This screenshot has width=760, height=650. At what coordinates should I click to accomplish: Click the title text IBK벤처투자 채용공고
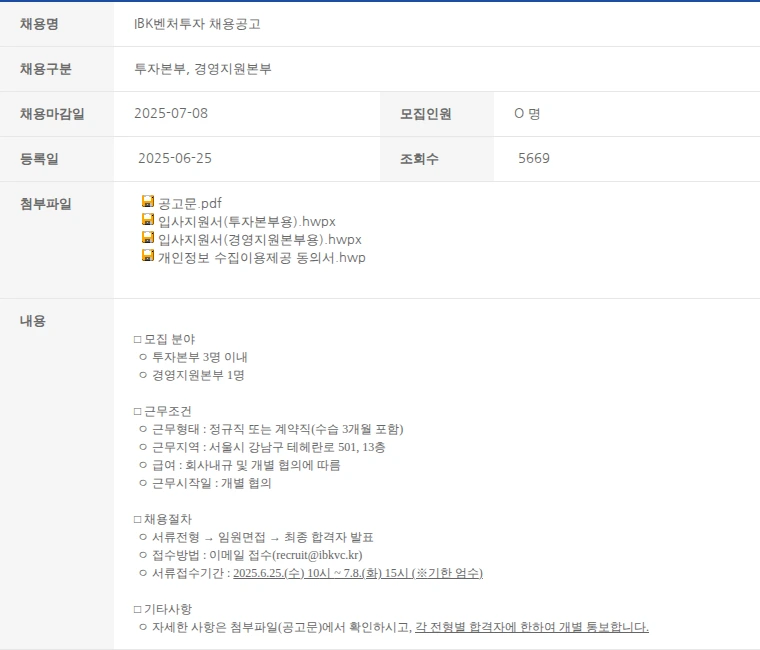(x=197, y=24)
